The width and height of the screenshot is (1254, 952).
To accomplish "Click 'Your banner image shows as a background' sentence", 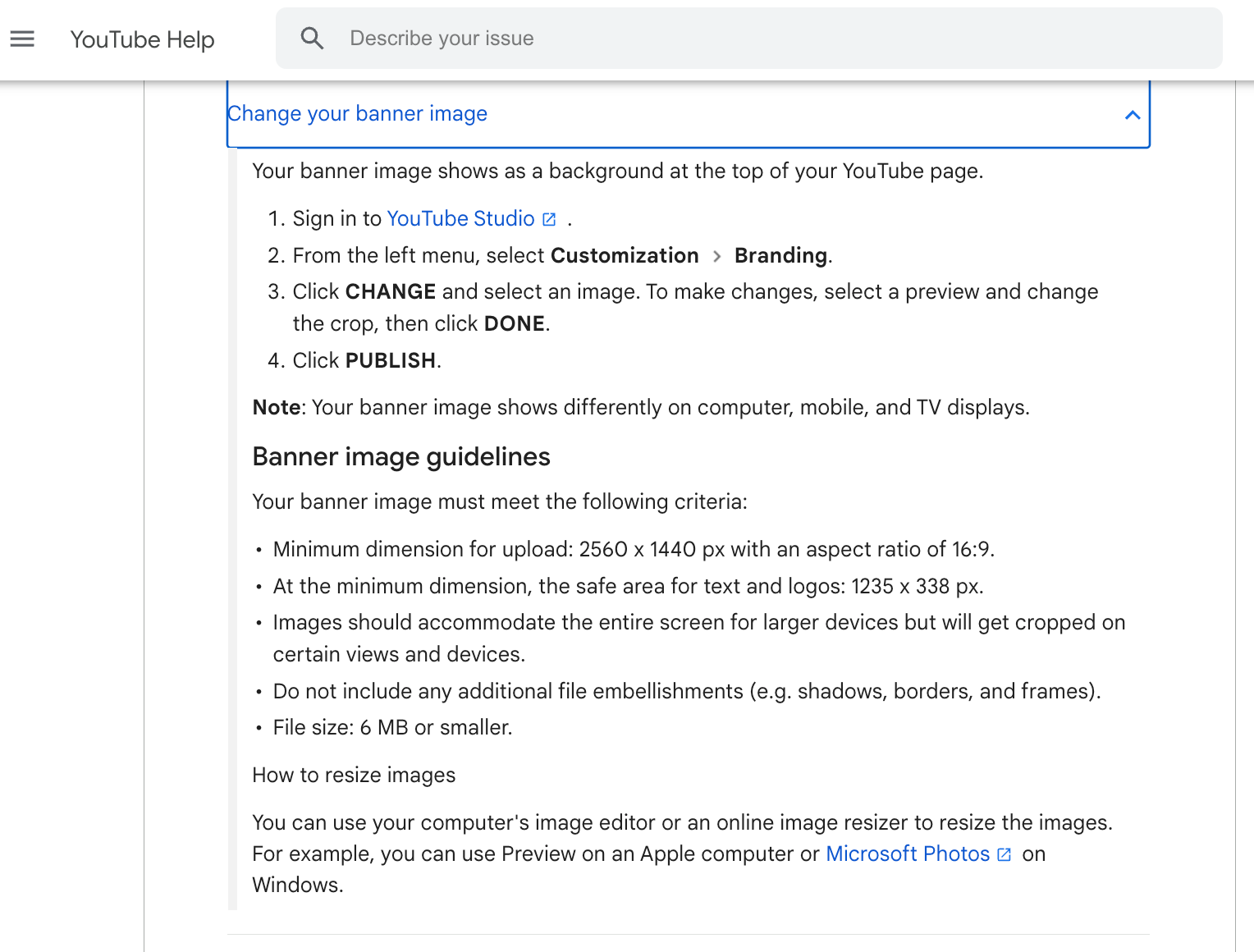I will point(618,171).
